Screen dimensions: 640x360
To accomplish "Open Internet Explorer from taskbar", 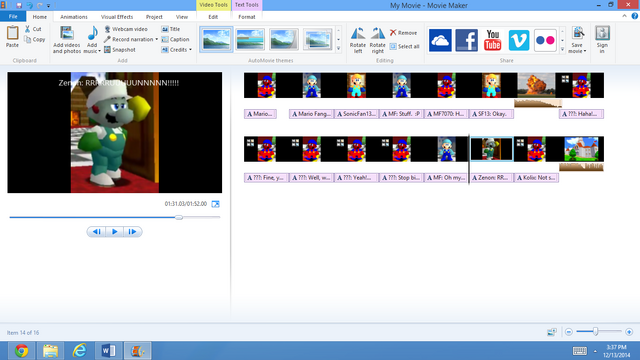I will click(x=79, y=351).
